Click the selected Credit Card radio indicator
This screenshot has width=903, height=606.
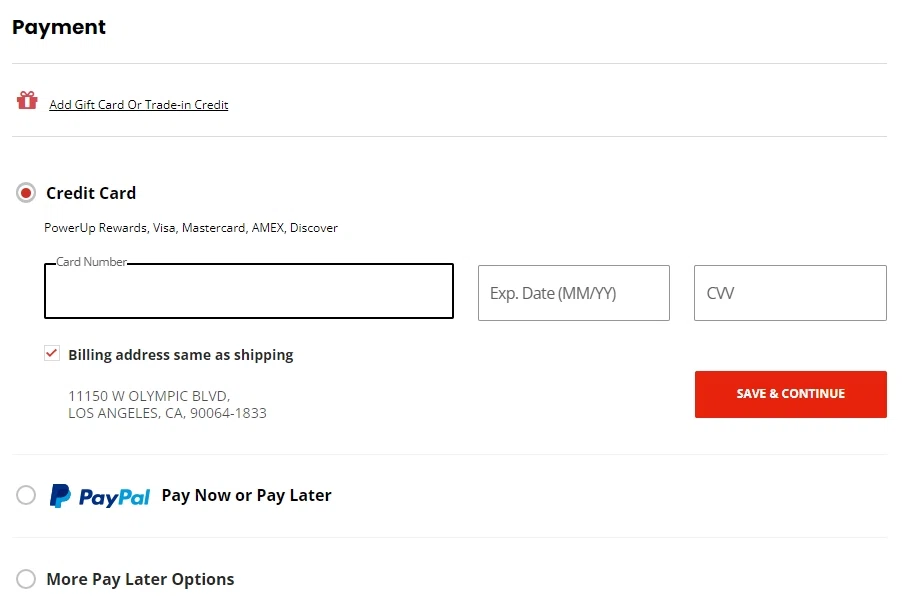click(x=25, y=192)
